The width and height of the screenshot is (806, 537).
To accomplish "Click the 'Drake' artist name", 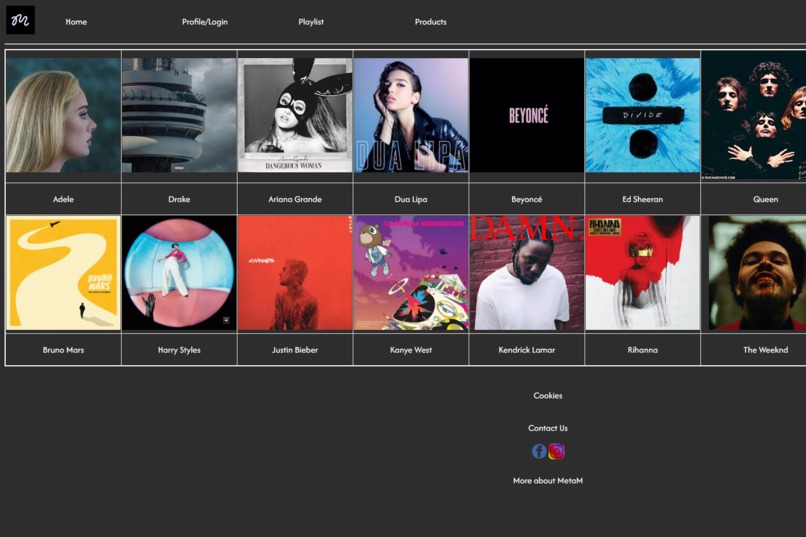I will [x=179, y=199].
